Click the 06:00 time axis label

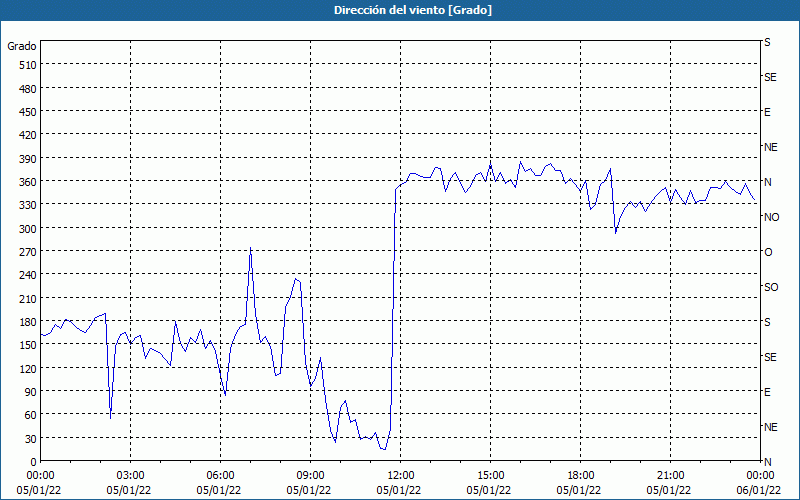coord(220,476)
